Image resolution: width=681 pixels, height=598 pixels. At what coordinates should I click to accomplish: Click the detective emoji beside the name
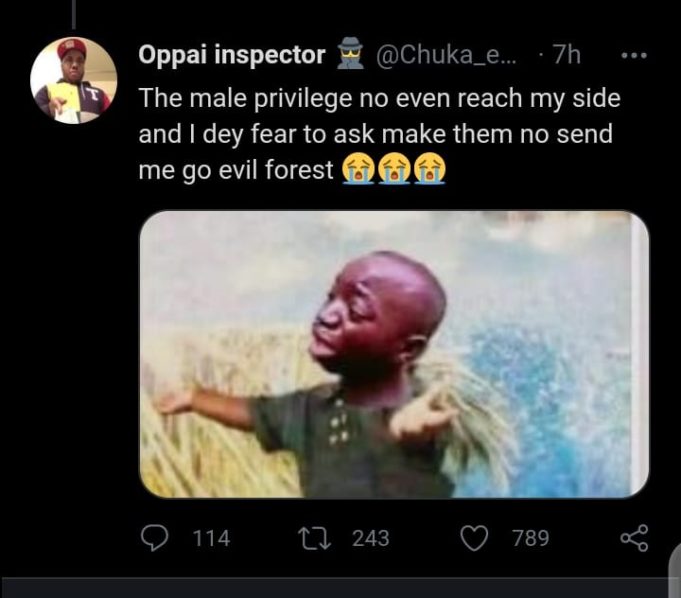click(352, 55)
